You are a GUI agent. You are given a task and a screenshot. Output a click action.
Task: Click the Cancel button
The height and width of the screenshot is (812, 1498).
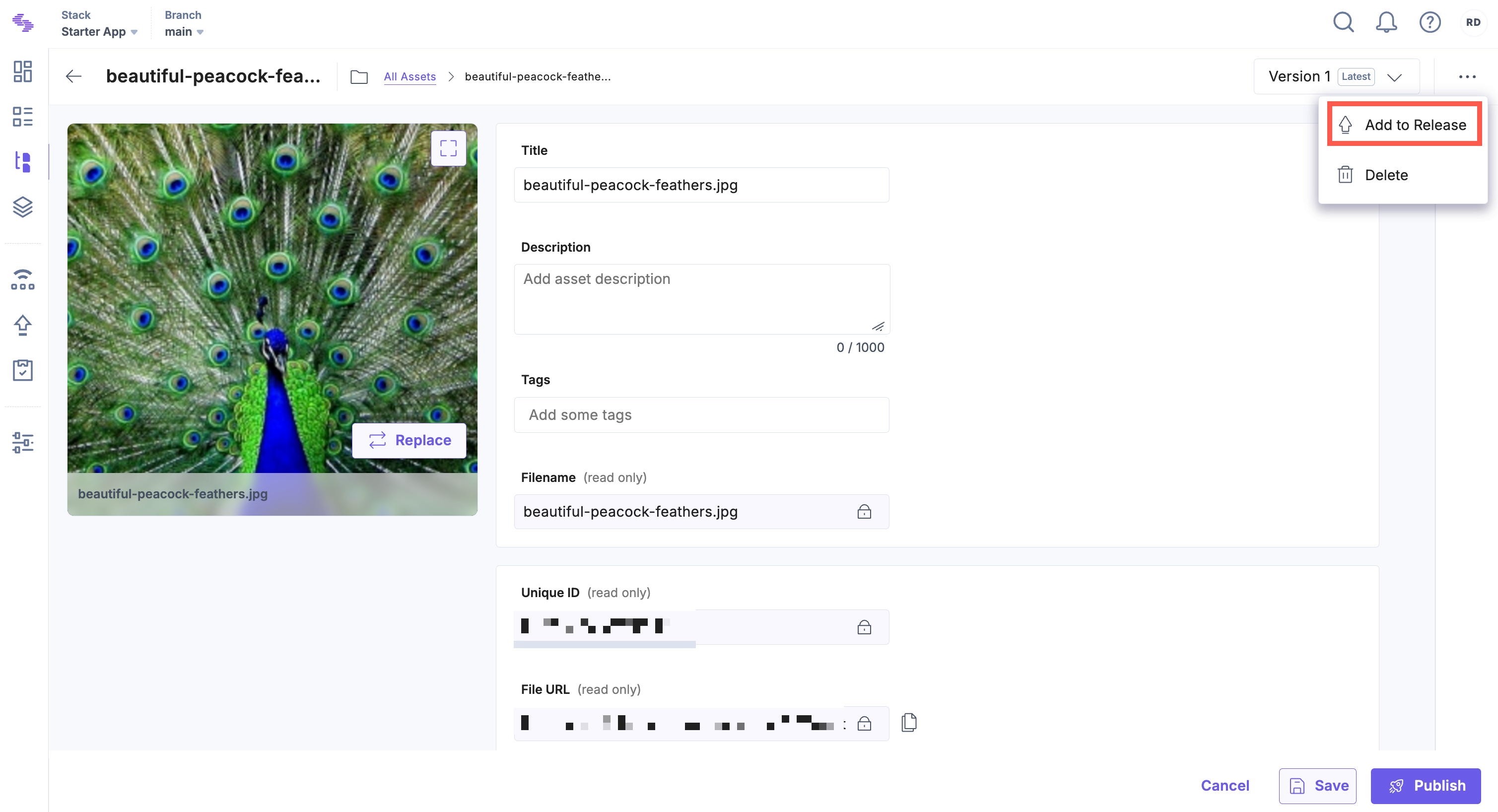(x=1225, y=785)
